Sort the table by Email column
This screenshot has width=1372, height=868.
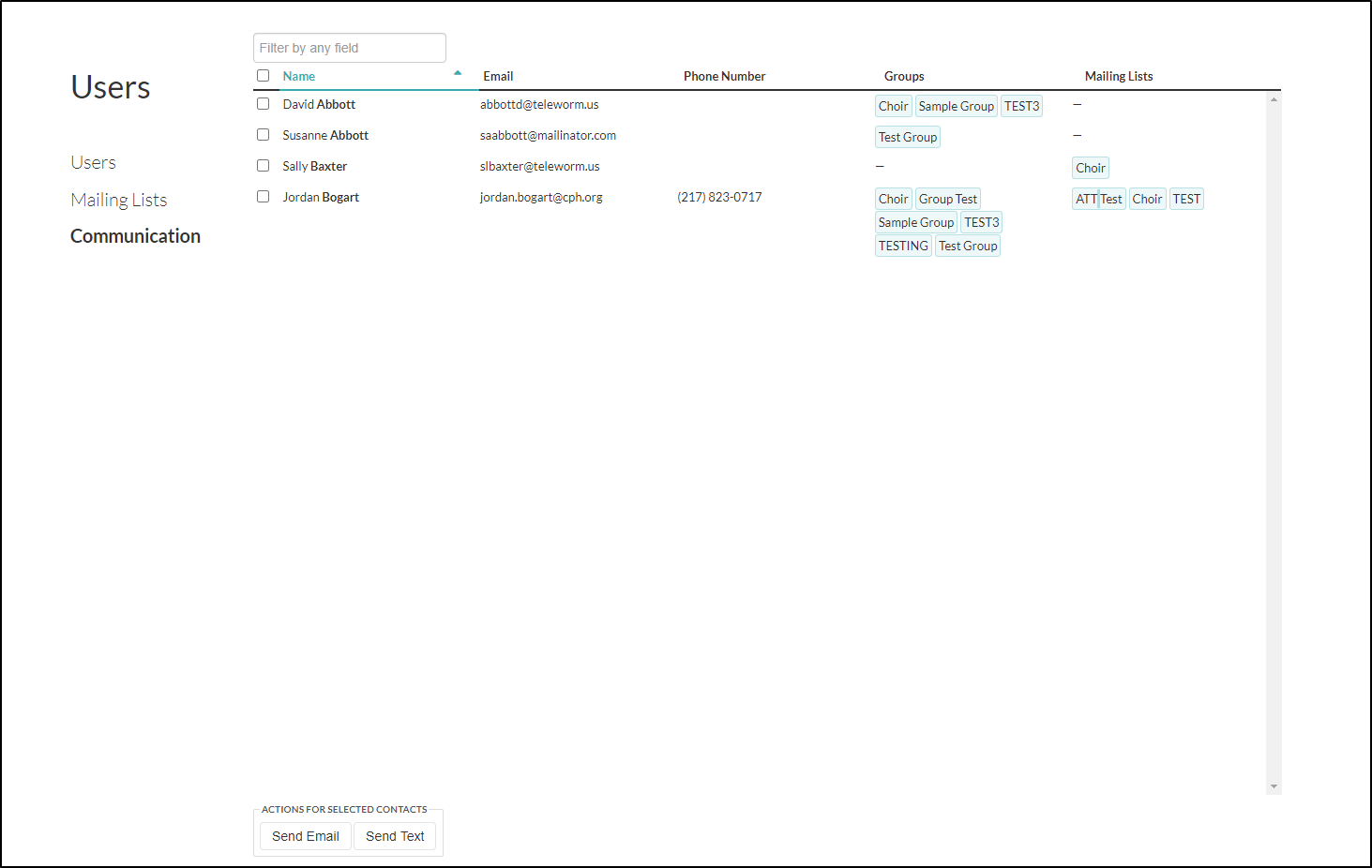pos(498,77)
